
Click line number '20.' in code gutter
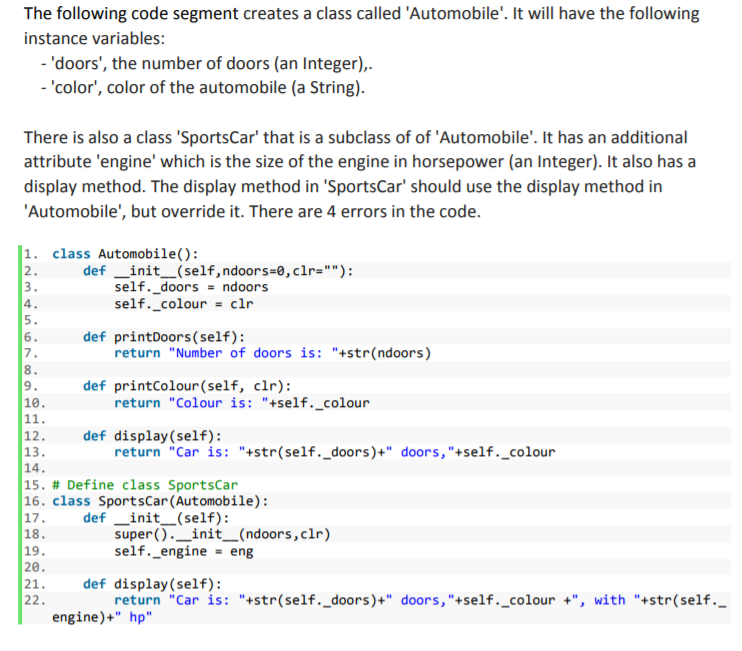tap(35, 567)
